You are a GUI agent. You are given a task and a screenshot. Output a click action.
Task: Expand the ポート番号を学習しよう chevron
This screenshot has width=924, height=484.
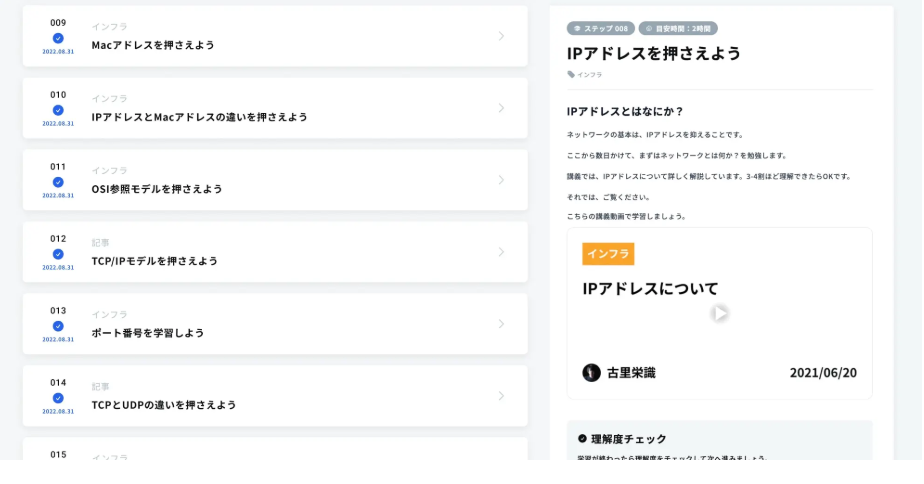pos(501,324)
